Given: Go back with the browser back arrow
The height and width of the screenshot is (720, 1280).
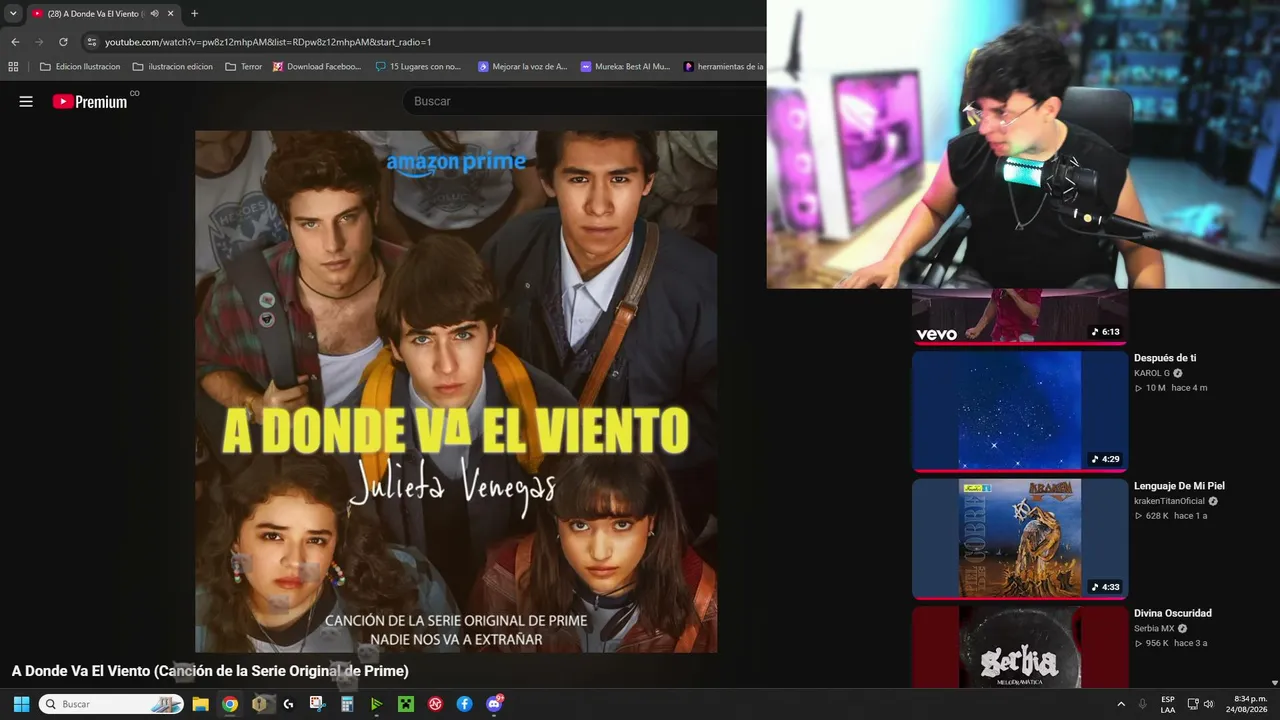Looking at the screenshot, I should pyautogui.click(x=15, y=42).
